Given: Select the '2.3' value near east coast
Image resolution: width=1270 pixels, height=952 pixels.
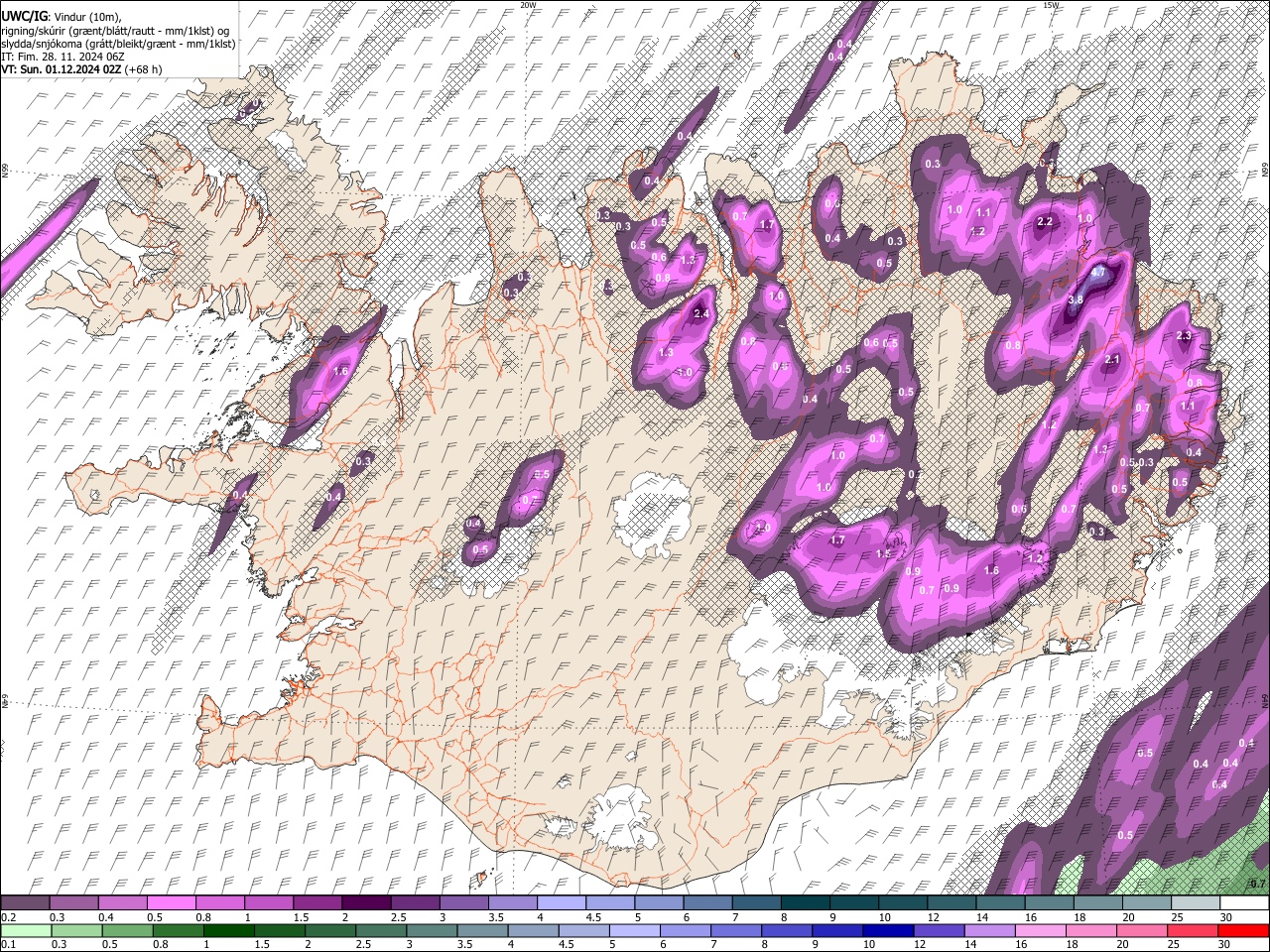Looking at the screenshot, I should point(1183,336).
